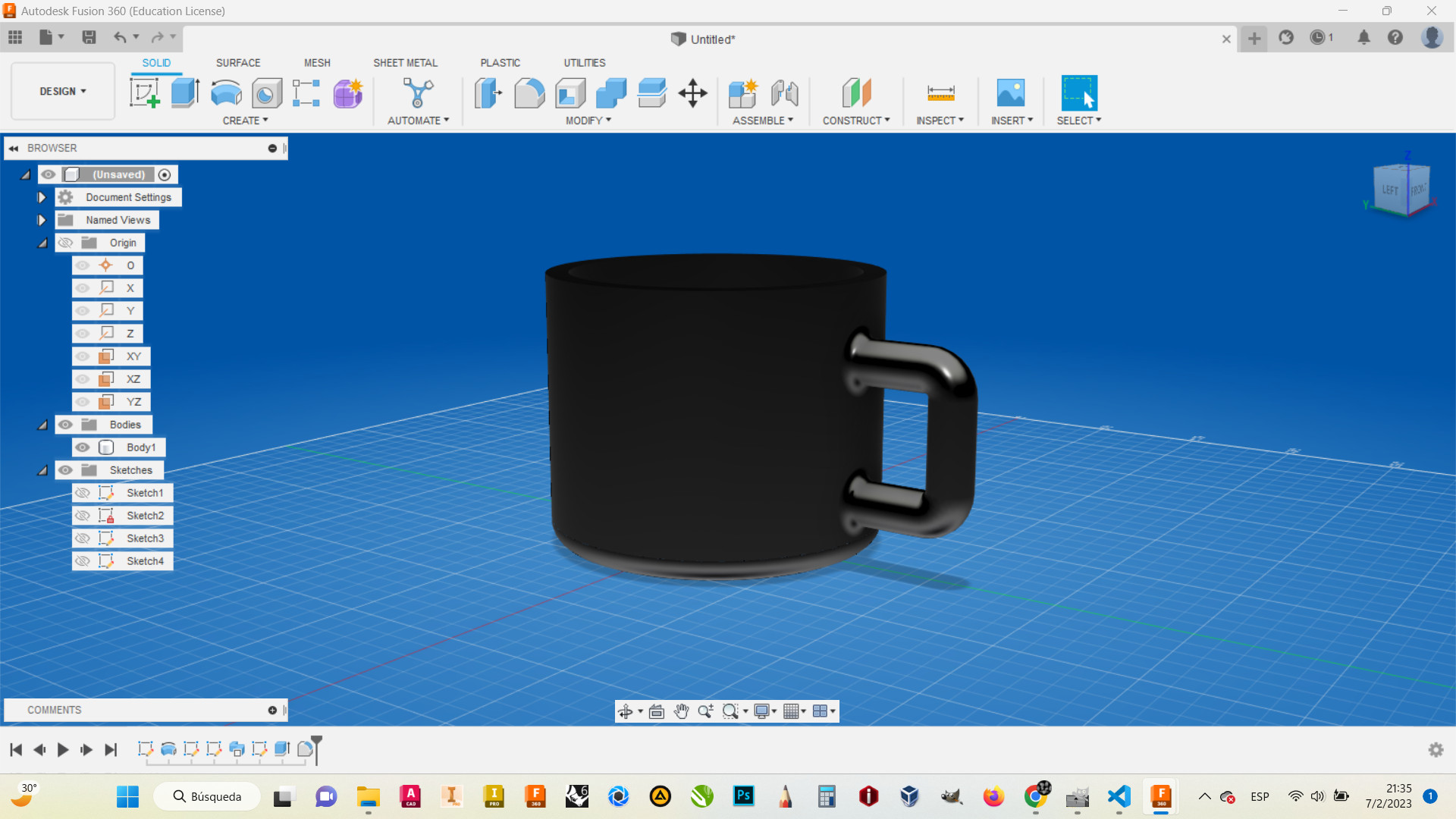Click the Look At icon
1456x819 pixels.
(x=657, y=711)
